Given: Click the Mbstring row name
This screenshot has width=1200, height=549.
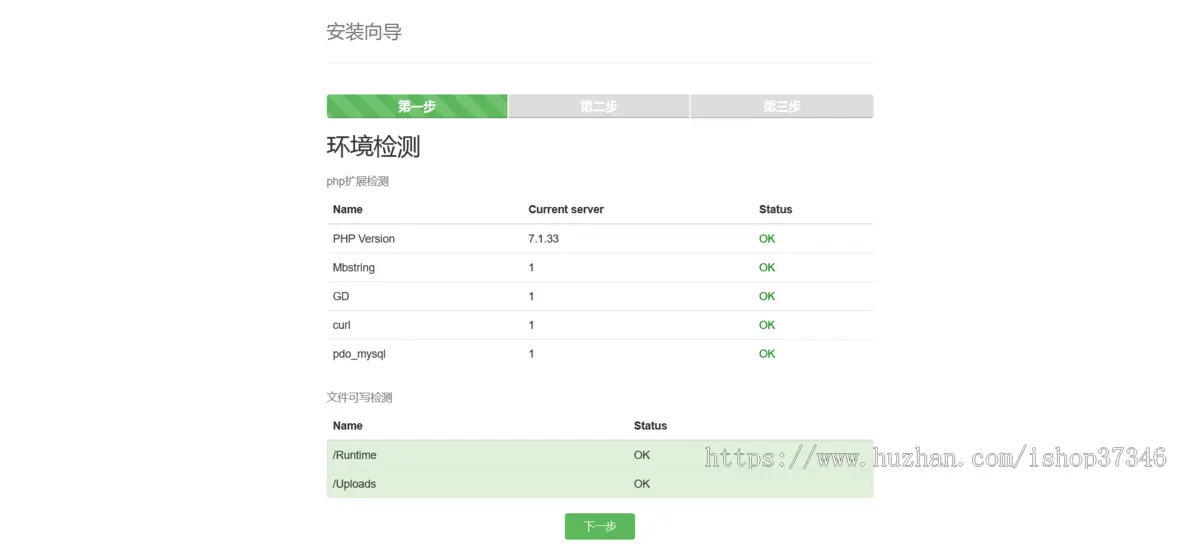Looking at the screenshot, I should point(354,267).
